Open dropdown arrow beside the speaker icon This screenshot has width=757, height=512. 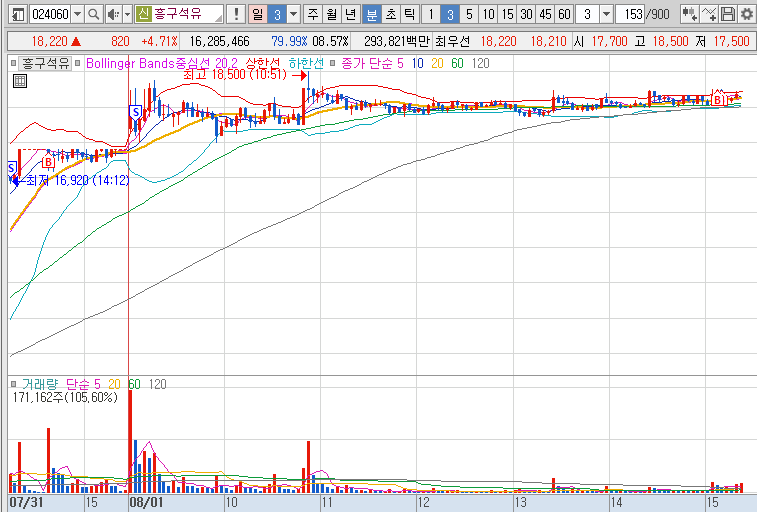tap(127, 14)
